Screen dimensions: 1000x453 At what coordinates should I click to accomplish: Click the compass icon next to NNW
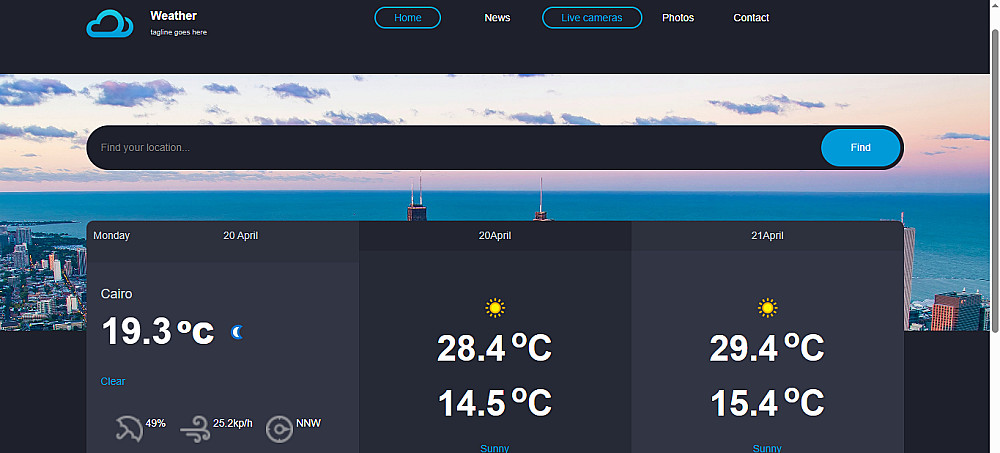pyautogui.click(x=279, y=429)
